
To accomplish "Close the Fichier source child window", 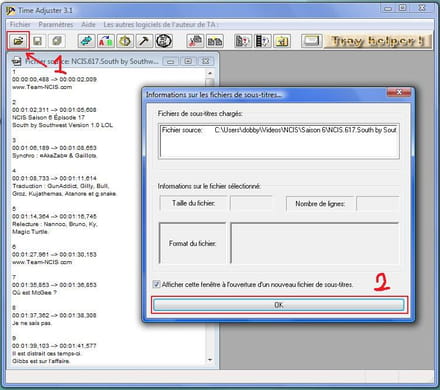I will (x=206, y=61).
